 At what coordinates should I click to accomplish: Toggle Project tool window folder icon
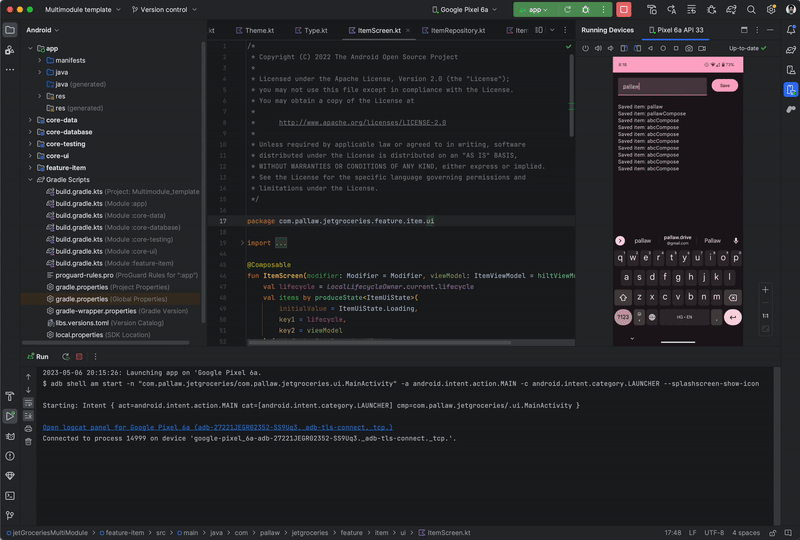(x=10, y=30)
